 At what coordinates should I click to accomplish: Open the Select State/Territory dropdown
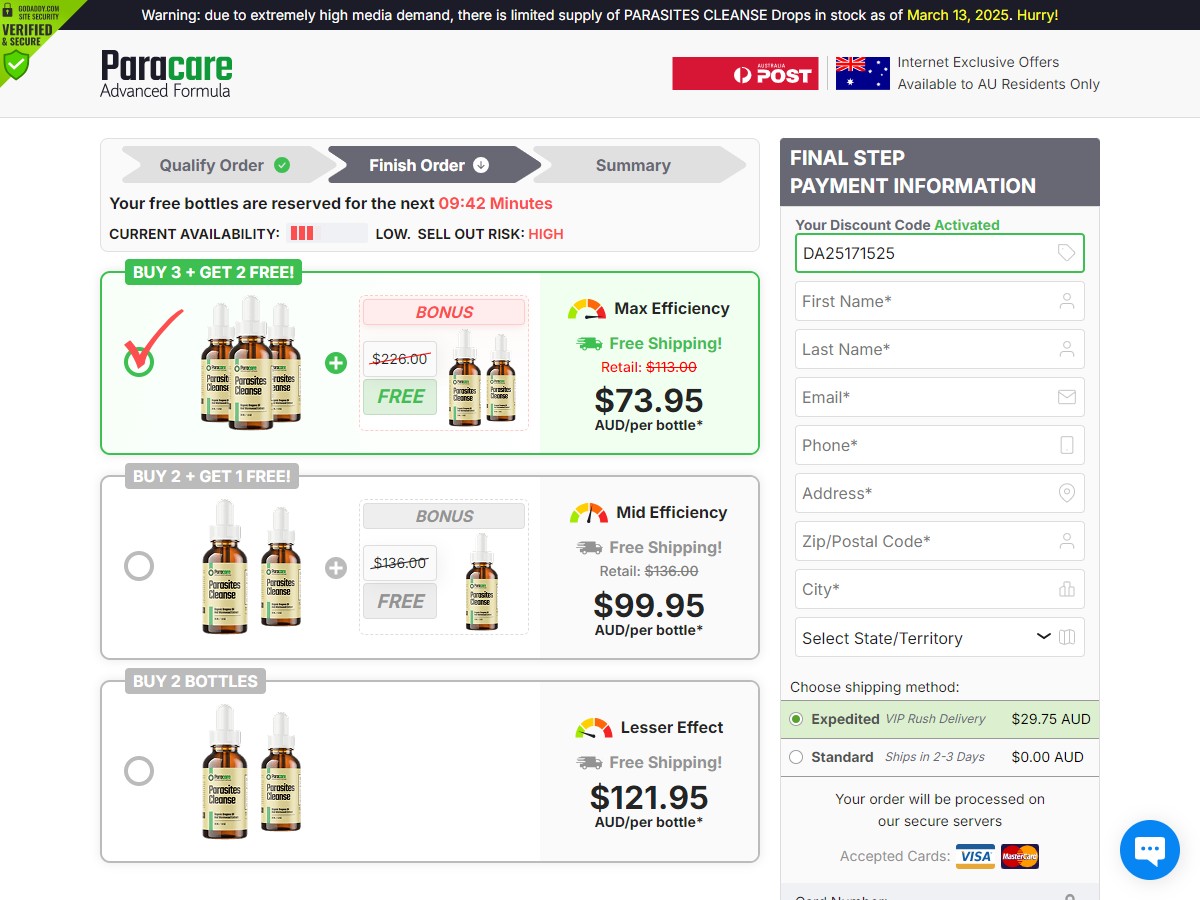[x=940, y=637]
